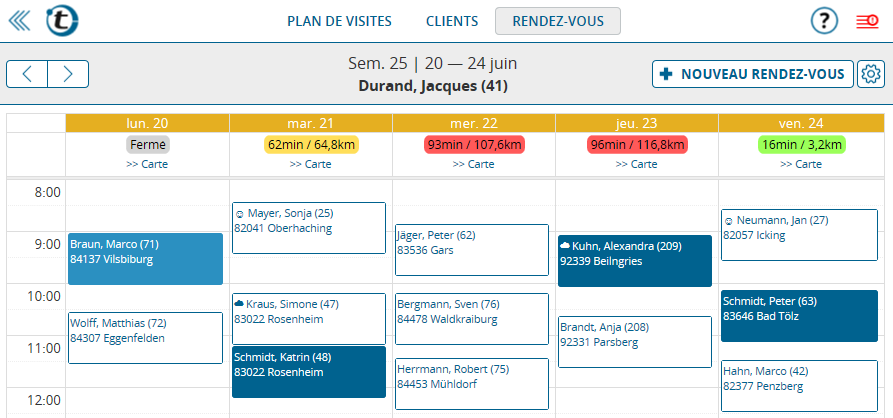Click the red alert notification icon
This screenshot has width=893, height=418.
click(867, 22)
